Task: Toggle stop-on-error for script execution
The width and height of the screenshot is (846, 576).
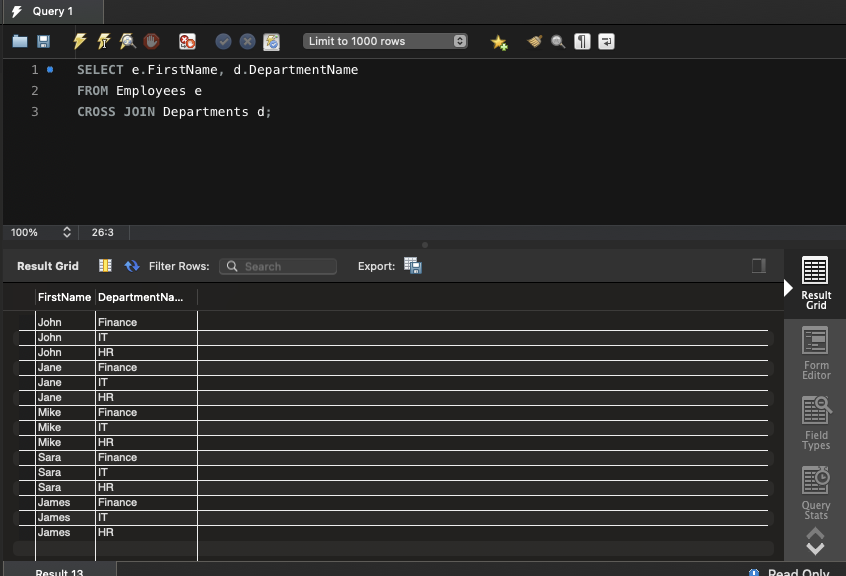Action: [x=187, y=42]
